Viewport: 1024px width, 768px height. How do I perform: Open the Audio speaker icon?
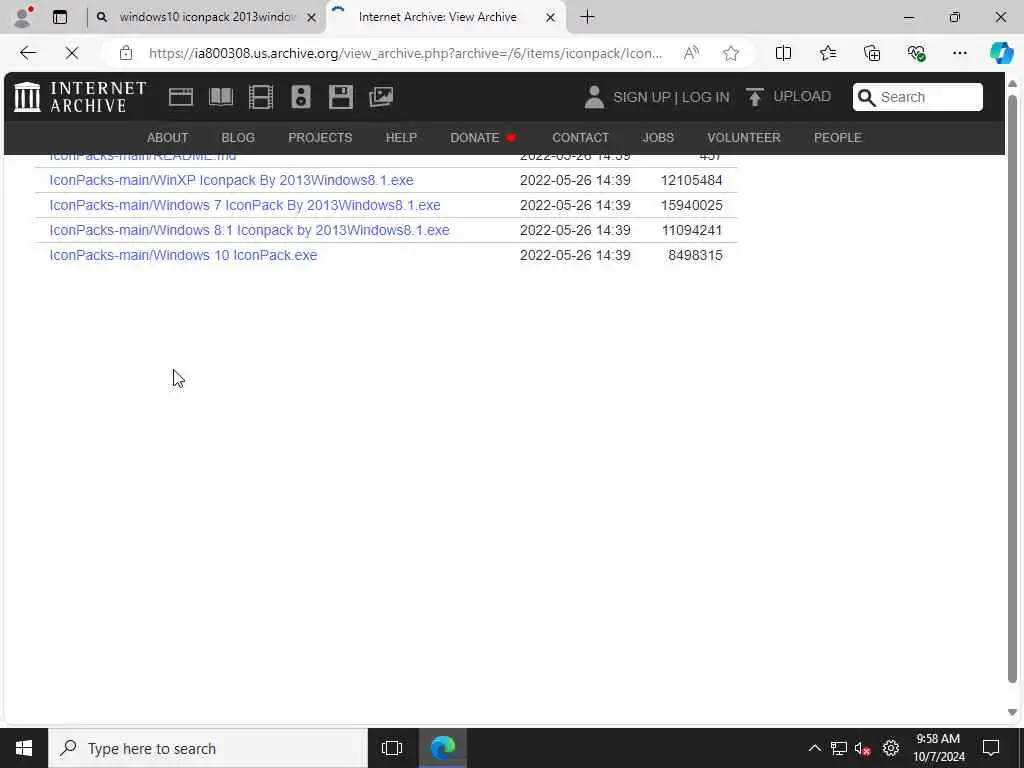click(301, 97)
